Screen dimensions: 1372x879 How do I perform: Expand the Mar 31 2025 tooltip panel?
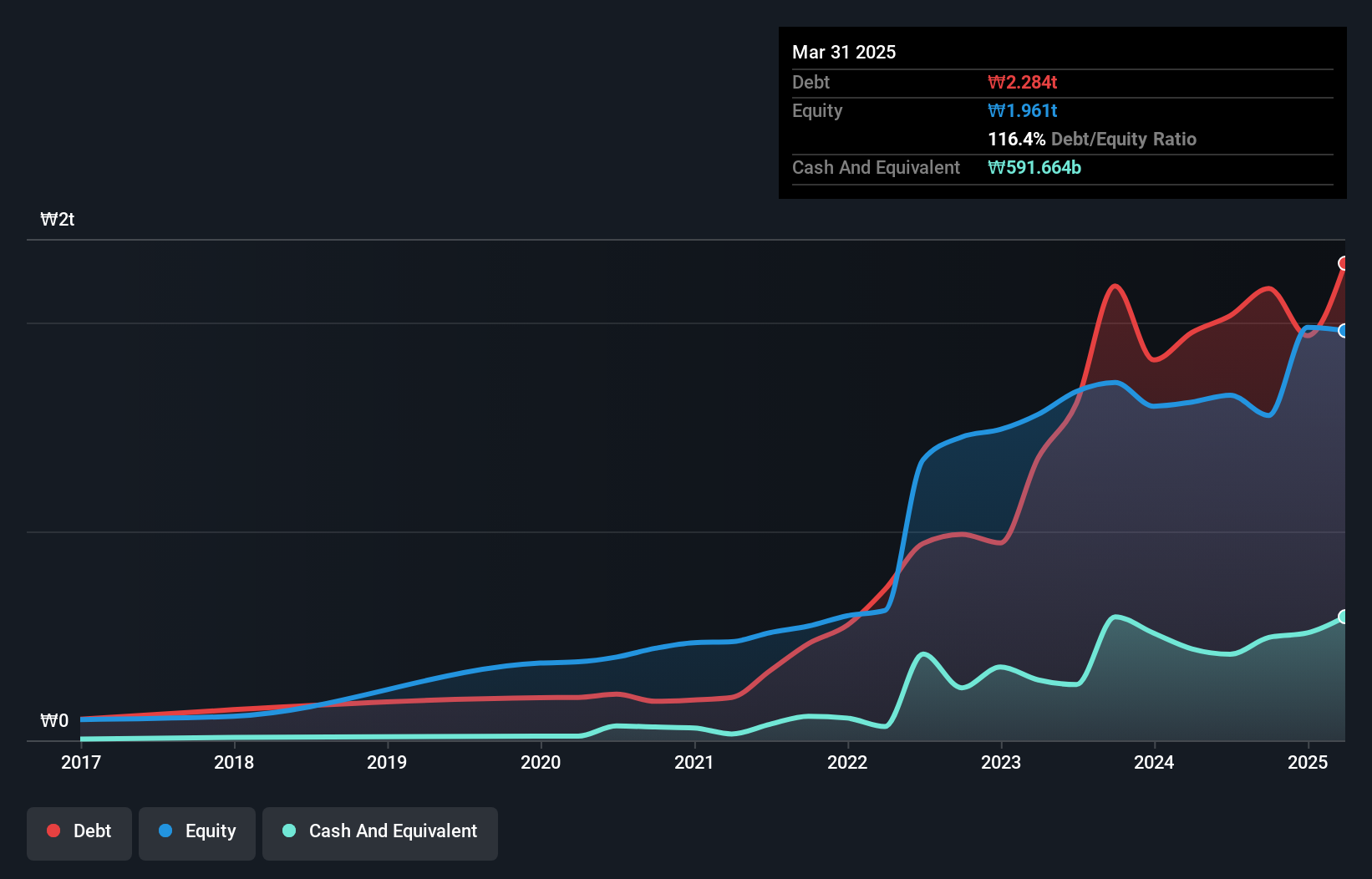click(843, 52)
